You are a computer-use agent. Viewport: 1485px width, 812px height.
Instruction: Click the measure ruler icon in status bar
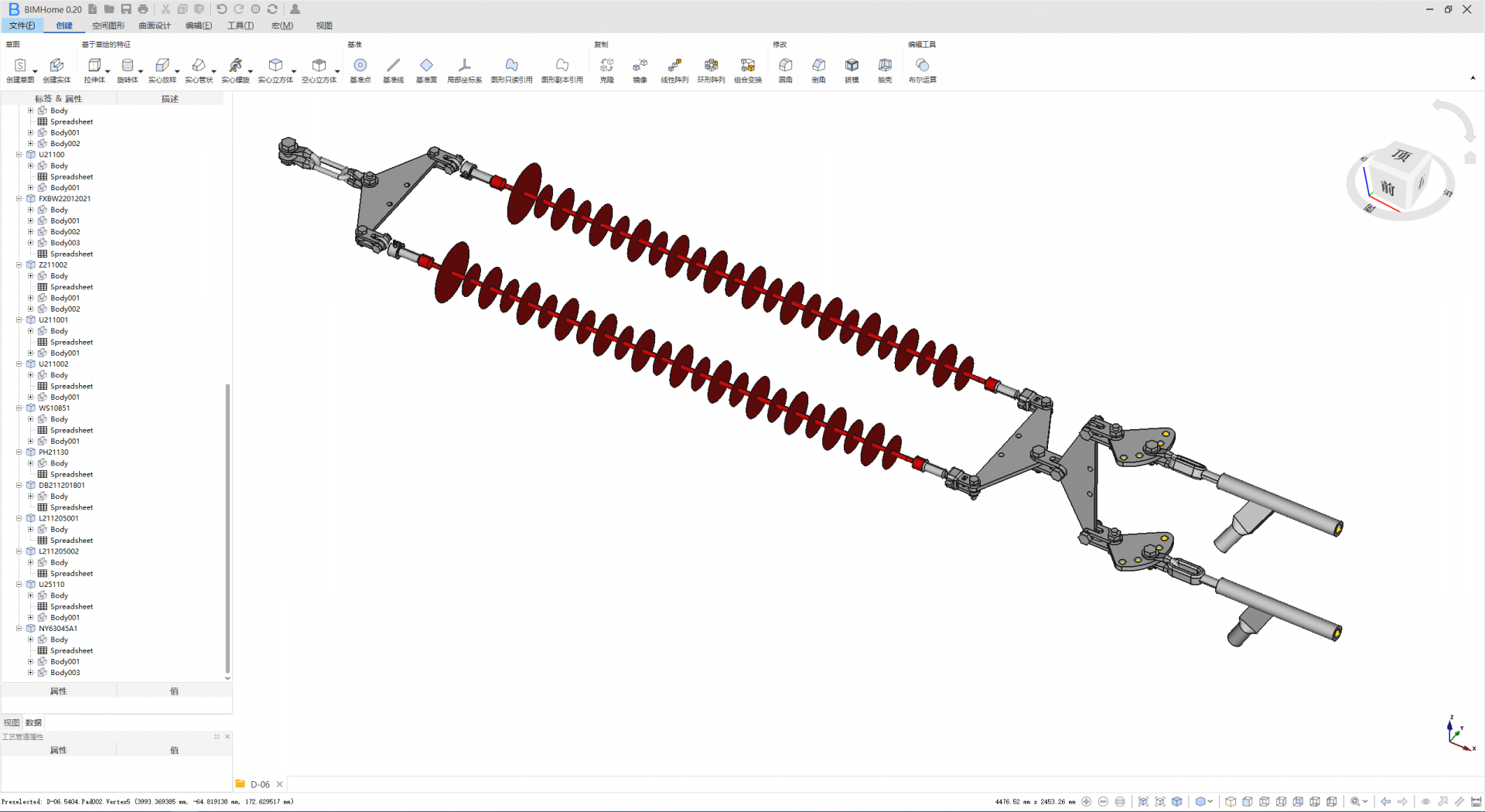pos(1476,802)
